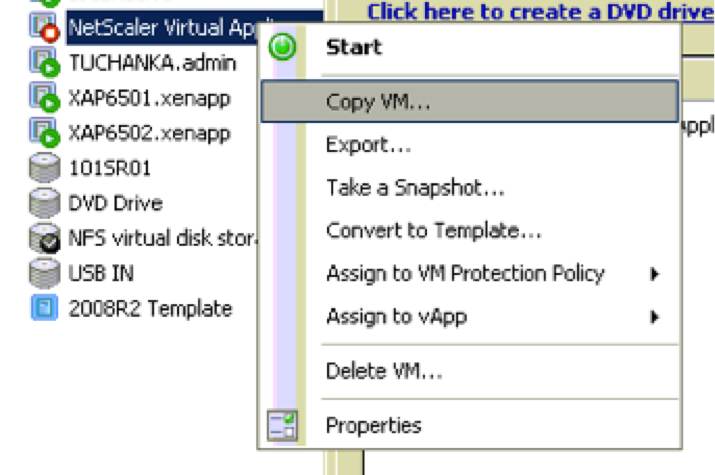The width and height of the screenshot is (715, 475).
Task: Click the green Start icon in context menu
Action: [x=284, y=47]
